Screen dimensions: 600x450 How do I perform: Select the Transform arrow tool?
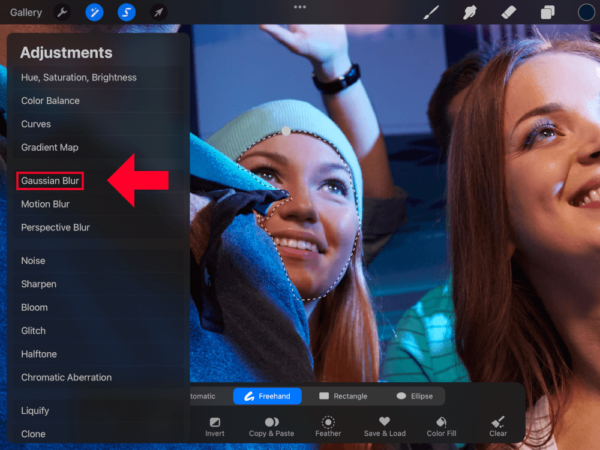[158, 13]
